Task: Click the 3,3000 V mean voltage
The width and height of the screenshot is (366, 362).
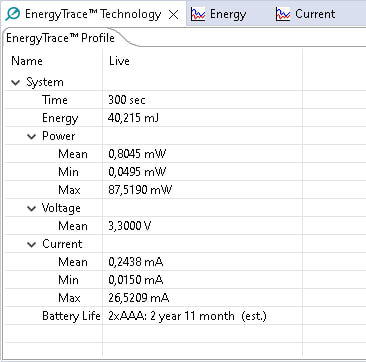Action: point(130,226)
